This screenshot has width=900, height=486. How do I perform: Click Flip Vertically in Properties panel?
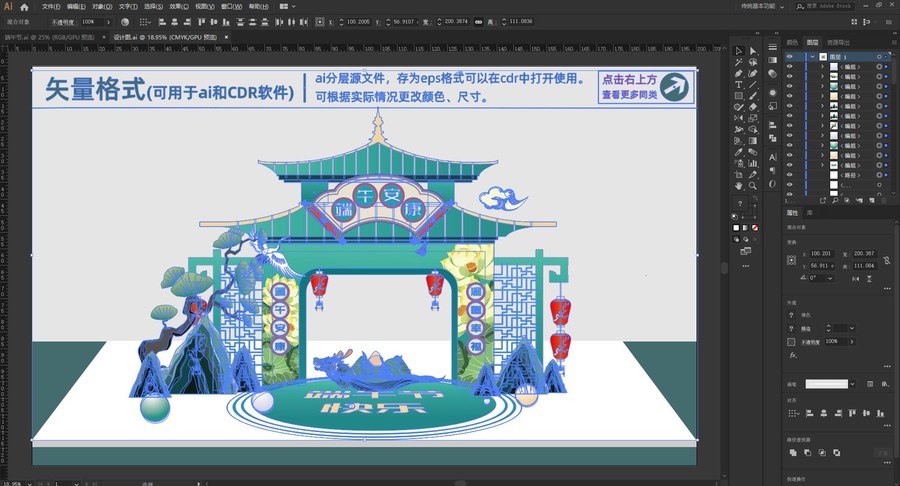870,278
